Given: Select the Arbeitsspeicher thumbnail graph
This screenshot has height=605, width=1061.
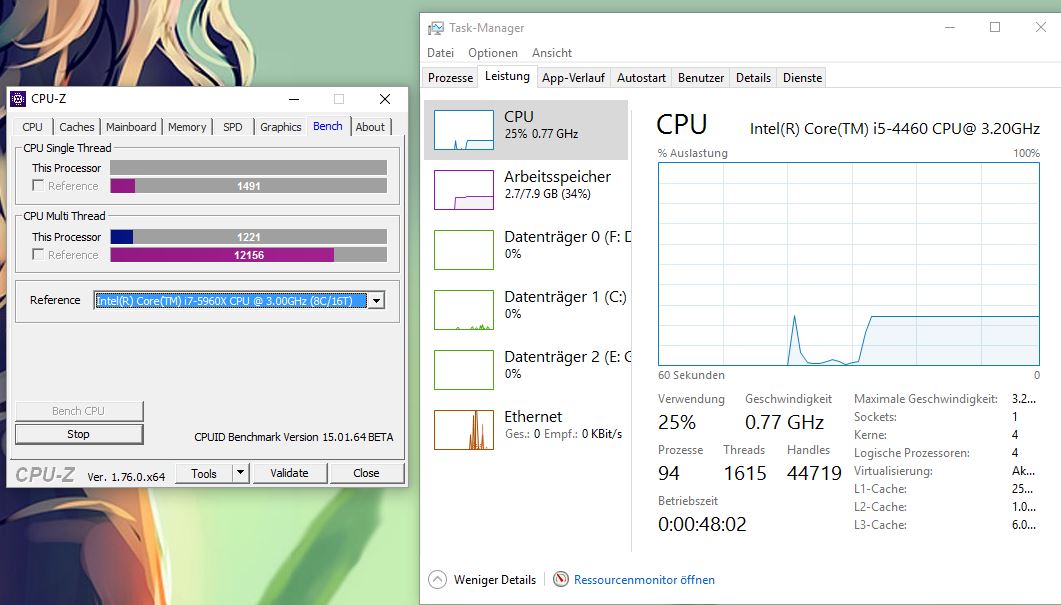Looking at the screenshot, I should tap(464, 190).
